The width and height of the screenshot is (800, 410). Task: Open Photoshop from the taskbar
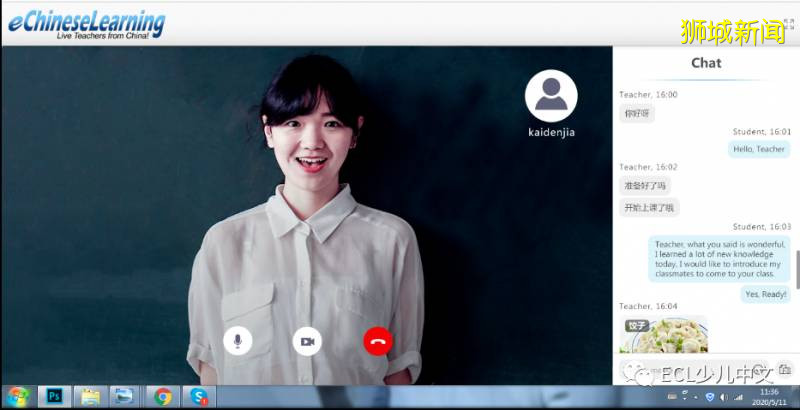54,396
